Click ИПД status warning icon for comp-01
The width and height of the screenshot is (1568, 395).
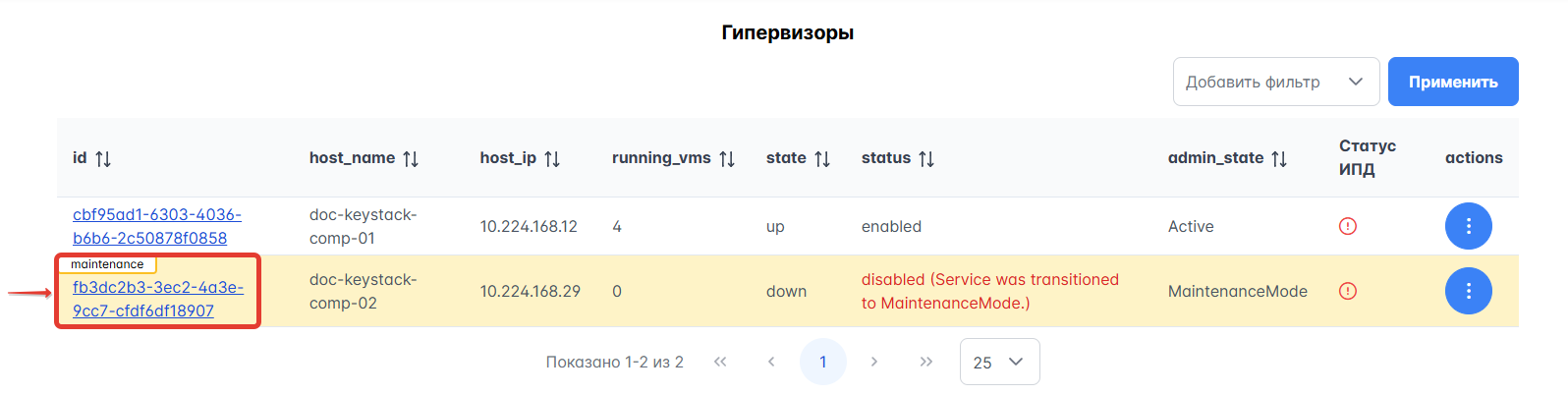[1348, 226]
